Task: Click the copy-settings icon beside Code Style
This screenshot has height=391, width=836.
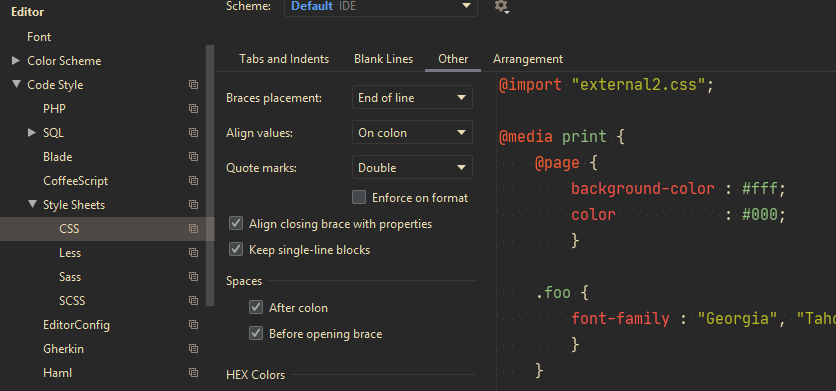Action: 194,85
